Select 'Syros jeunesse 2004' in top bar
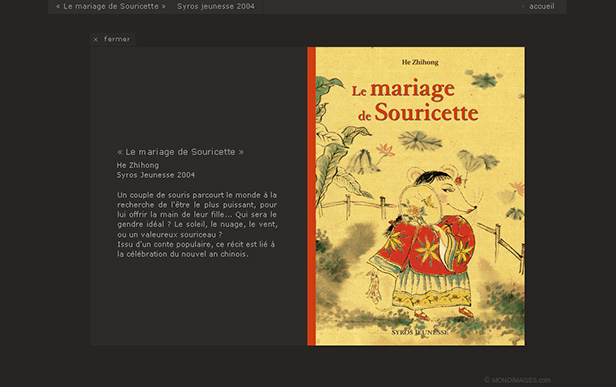 pos(216,6)
